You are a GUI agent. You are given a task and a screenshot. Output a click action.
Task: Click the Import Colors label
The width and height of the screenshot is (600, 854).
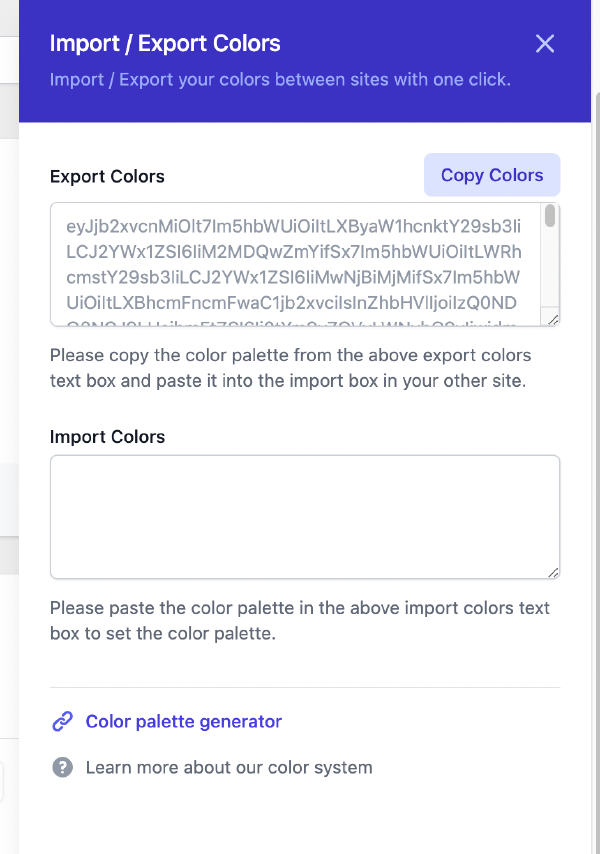(106, 437)
